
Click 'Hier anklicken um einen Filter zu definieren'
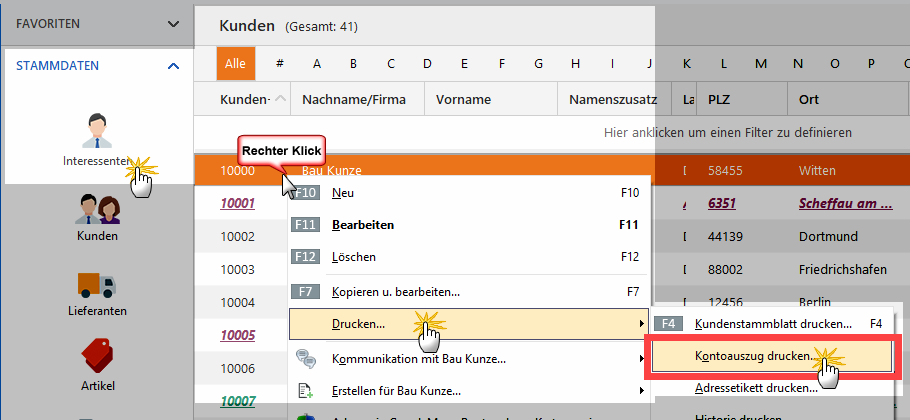(728, 132)
